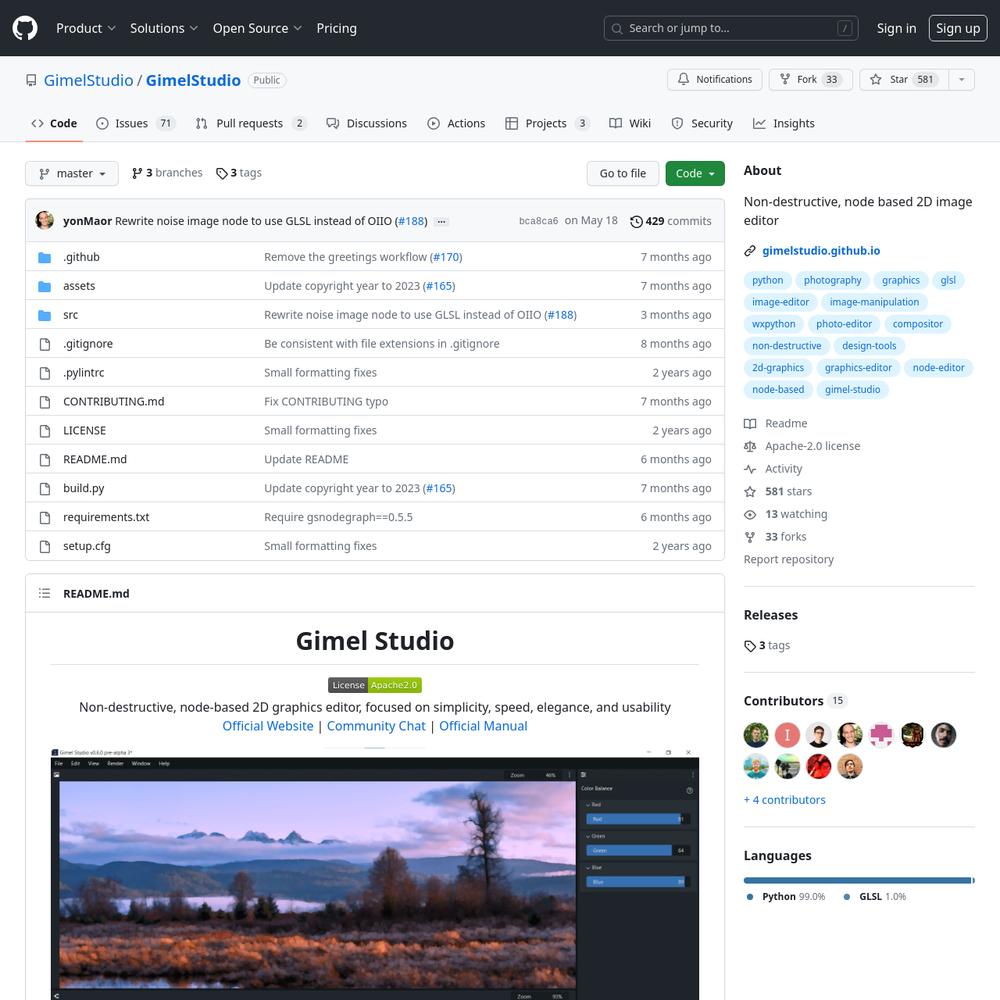Screen dimensions: 1000x1000
Task: Expand commit message ellipsis button
Action: [441, 221]
